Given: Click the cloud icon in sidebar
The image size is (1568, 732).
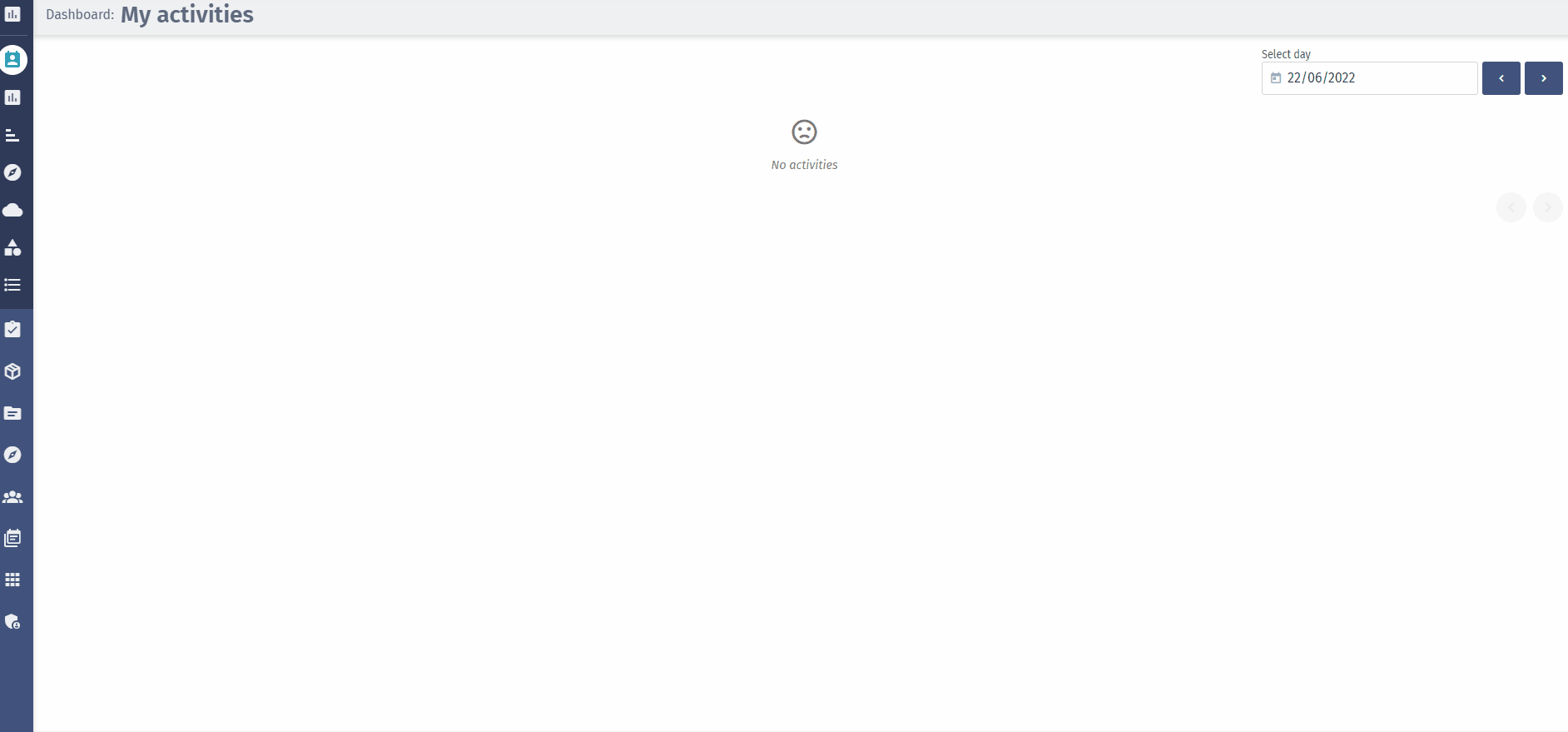Looking at the screenshot, I should pyautogui.click(x=12, y=210).
